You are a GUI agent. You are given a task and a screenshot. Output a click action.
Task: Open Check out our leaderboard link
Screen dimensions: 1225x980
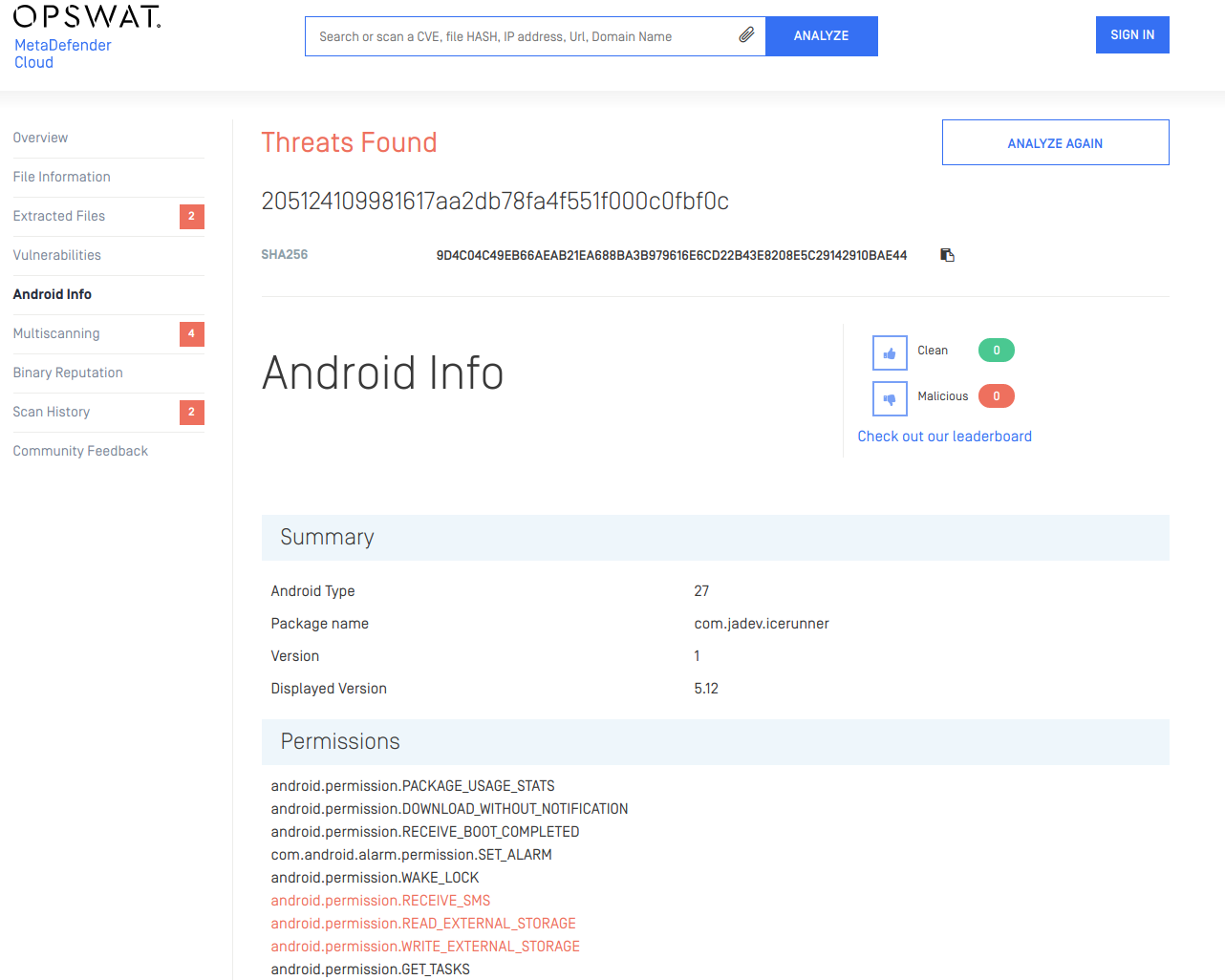click(x=944, y=437)
